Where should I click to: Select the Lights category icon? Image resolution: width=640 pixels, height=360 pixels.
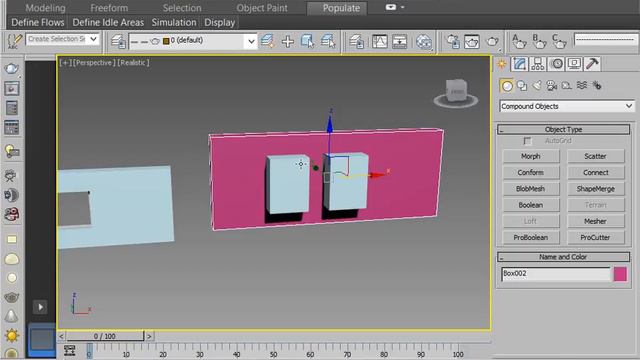tap(537, 85)
